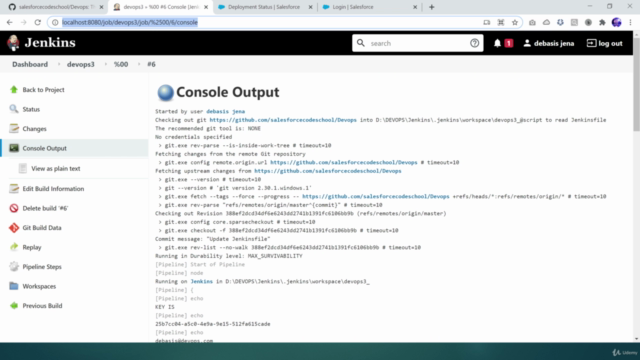Viewport: 640px width, 360px height.
Task: Click the Back to Project arrow icon
Action: [x=14, y=89]
